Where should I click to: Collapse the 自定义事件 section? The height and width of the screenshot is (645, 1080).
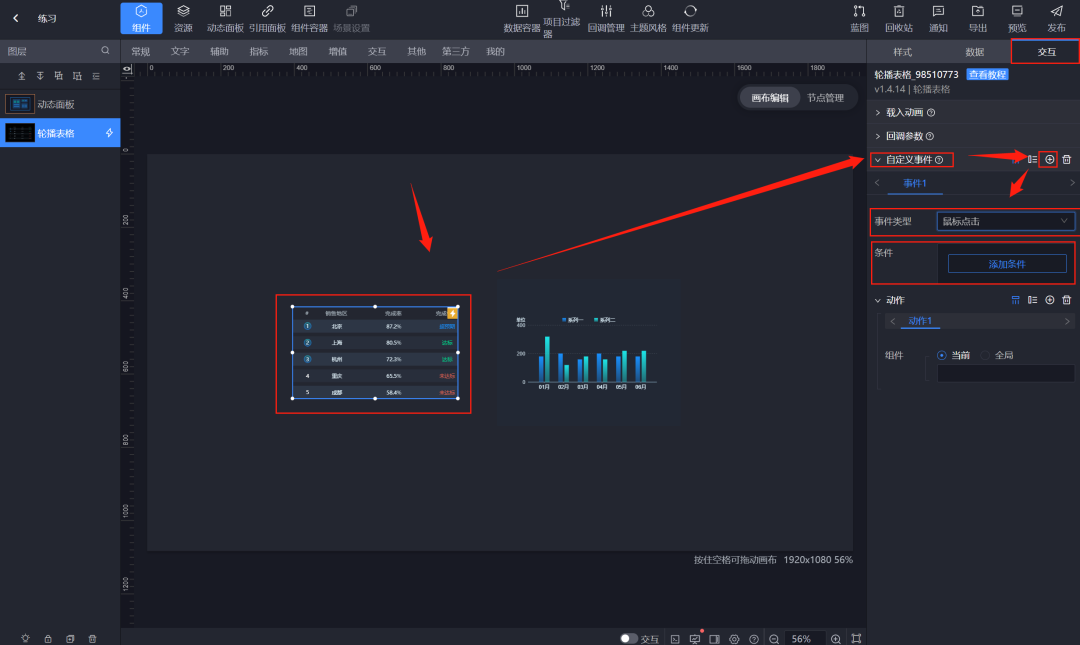pos(878,160)
